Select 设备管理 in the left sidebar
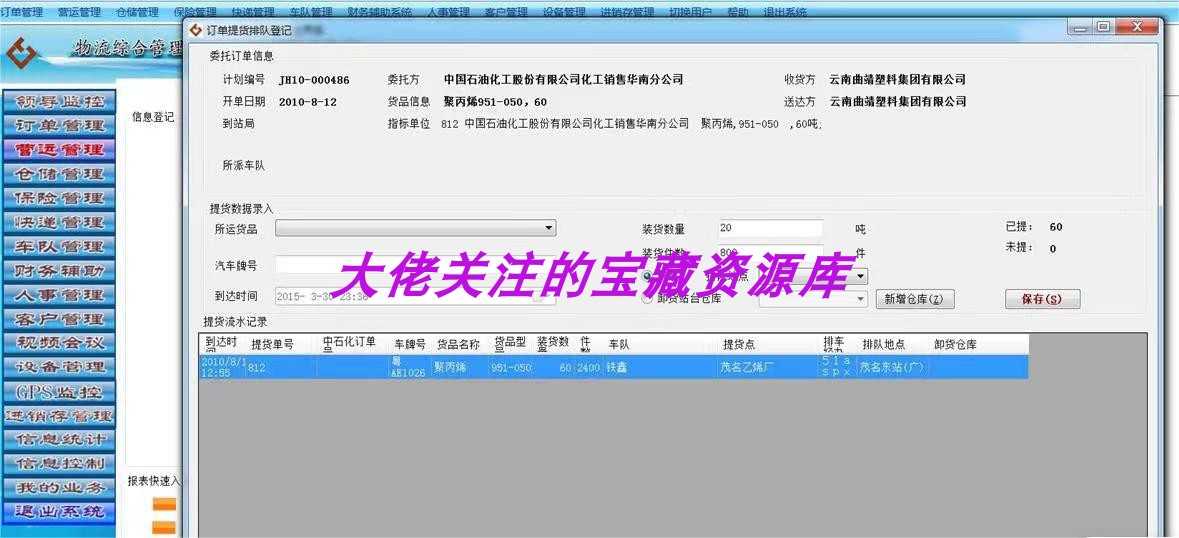1179x538 pixels. [x=59, y=367]
